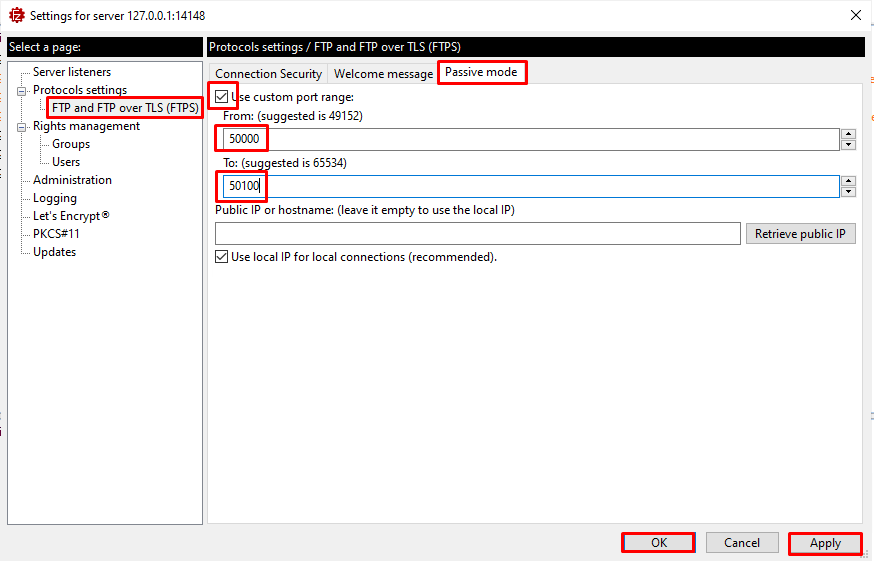Uncheck Use local IP for local connections
Image resolution: width=874 pixels, height=561 pixels.
[x=222, y=257]
